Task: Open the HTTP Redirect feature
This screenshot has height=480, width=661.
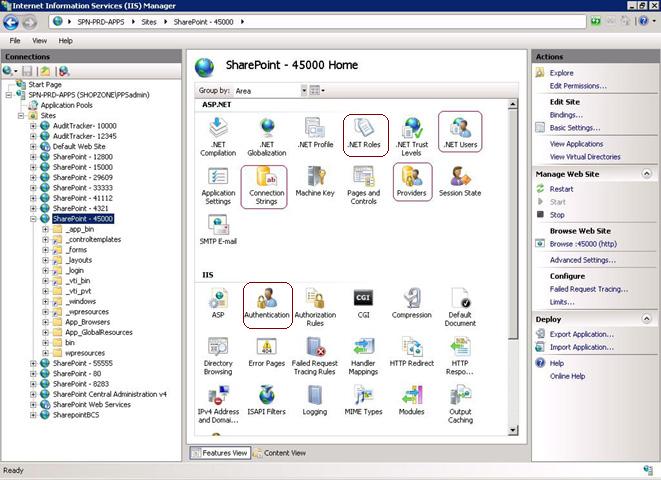Action: 411,351
